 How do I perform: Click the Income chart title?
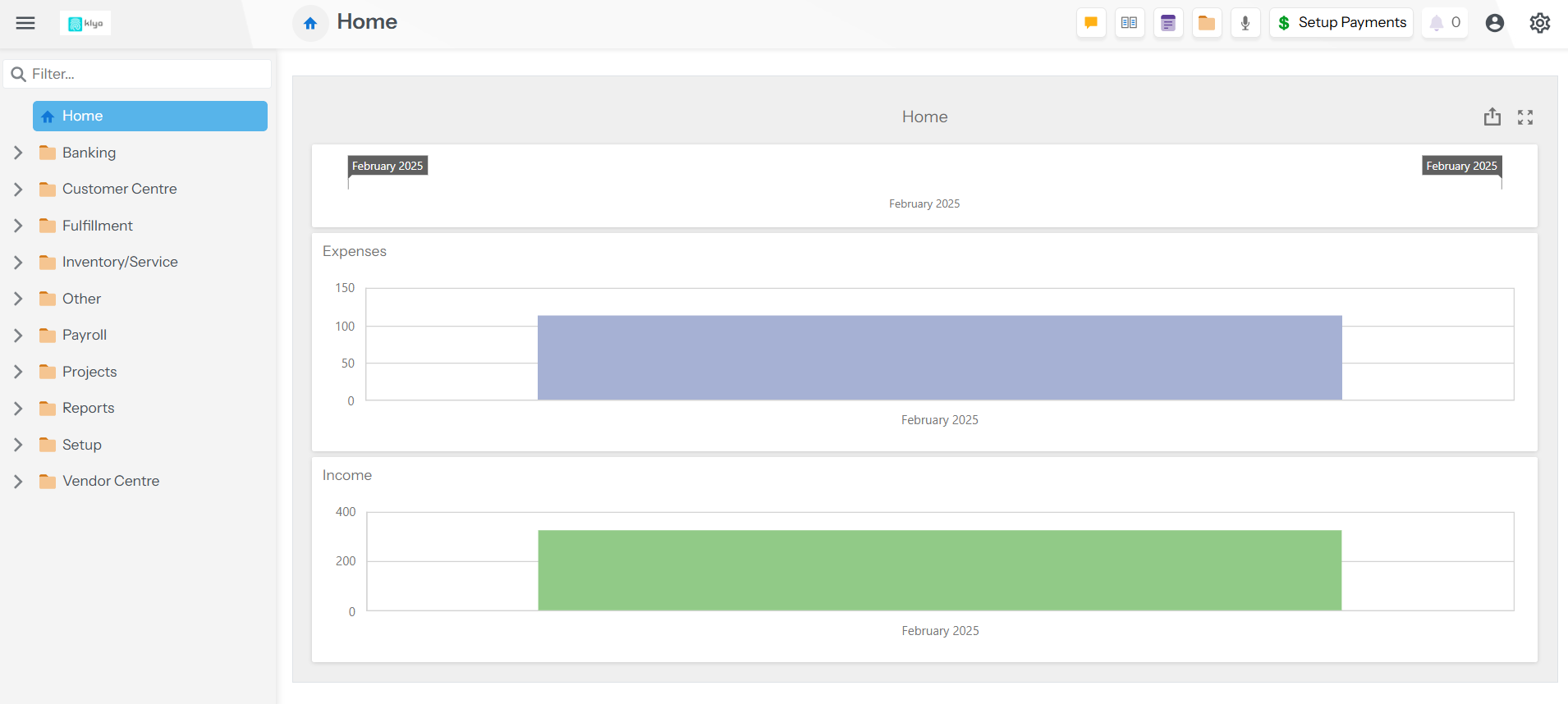tap(347, 475)
